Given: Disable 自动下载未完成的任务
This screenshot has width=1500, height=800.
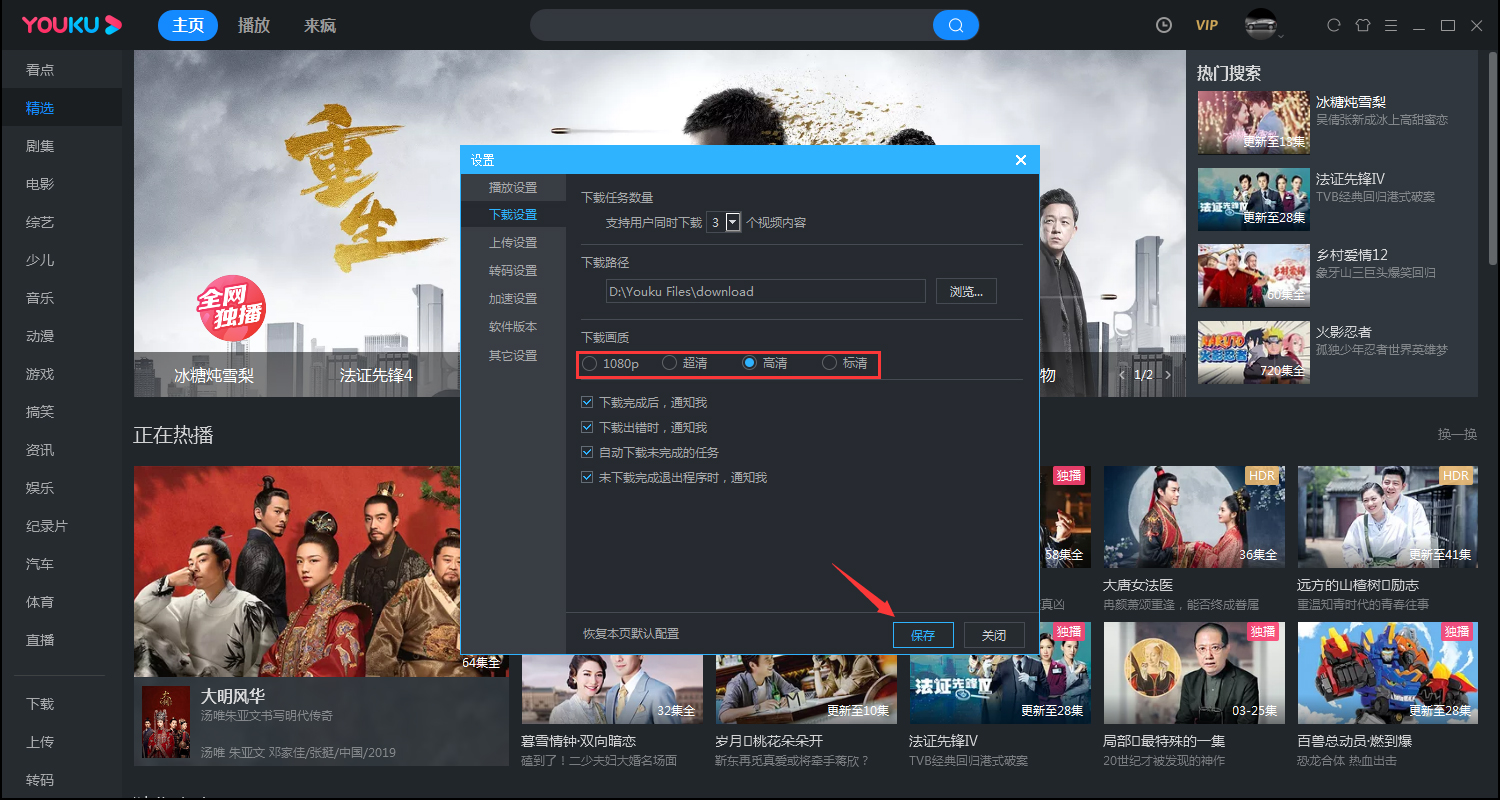Looking at the screenshot, I should coord(586,452).
